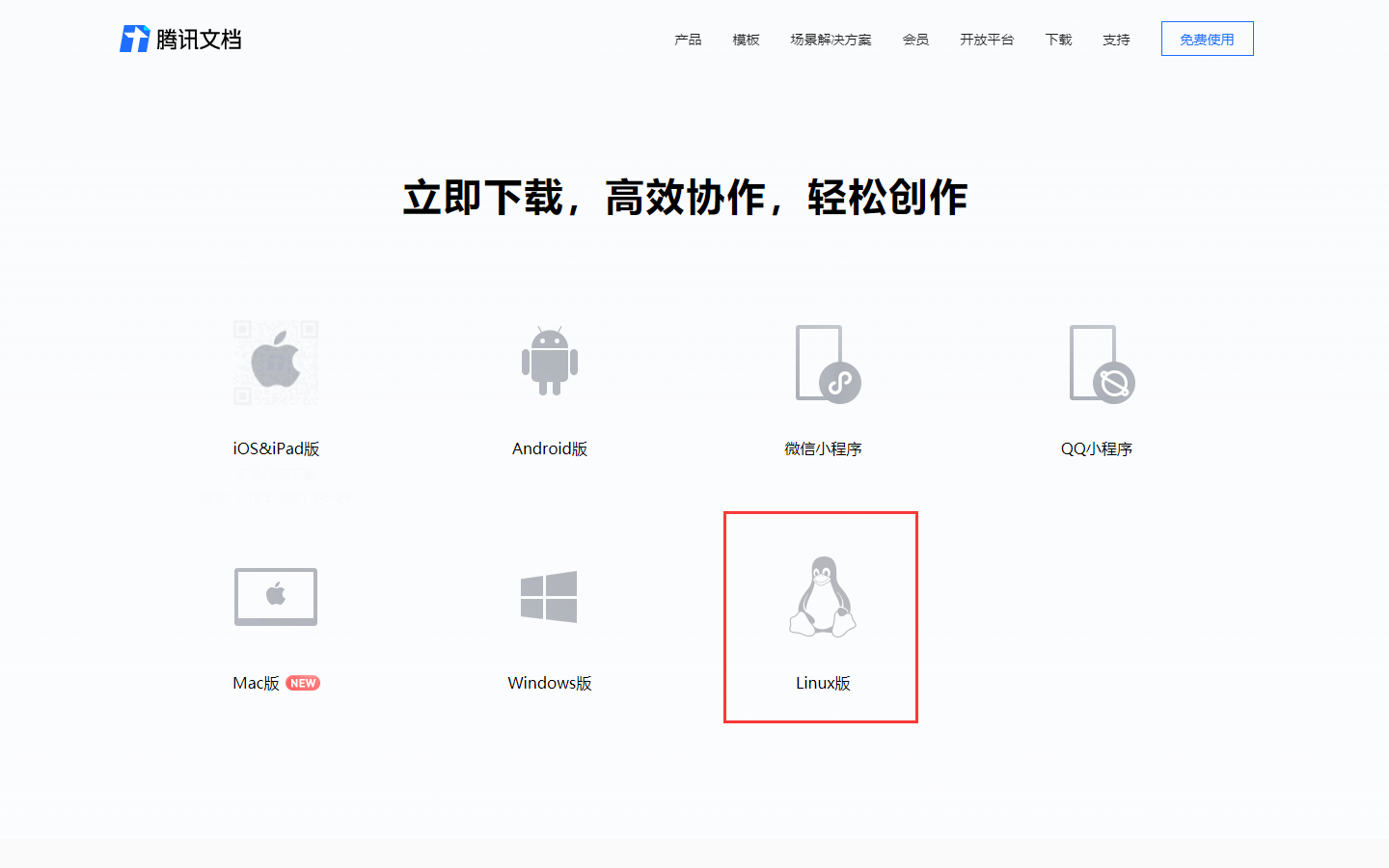Select the Android robot icon
Screen dimensions: 1389x868
(x=550, y=362)
